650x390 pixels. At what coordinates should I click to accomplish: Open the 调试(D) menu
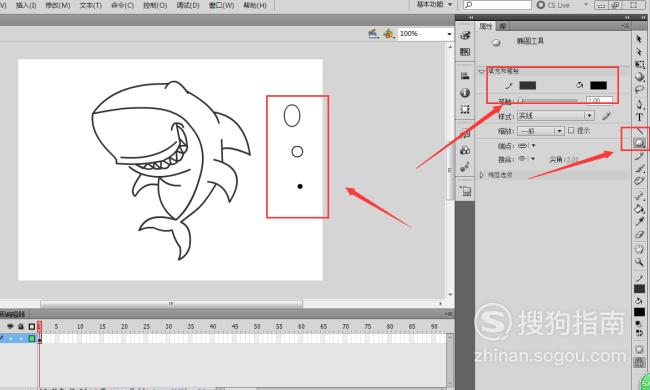point(188,5)
